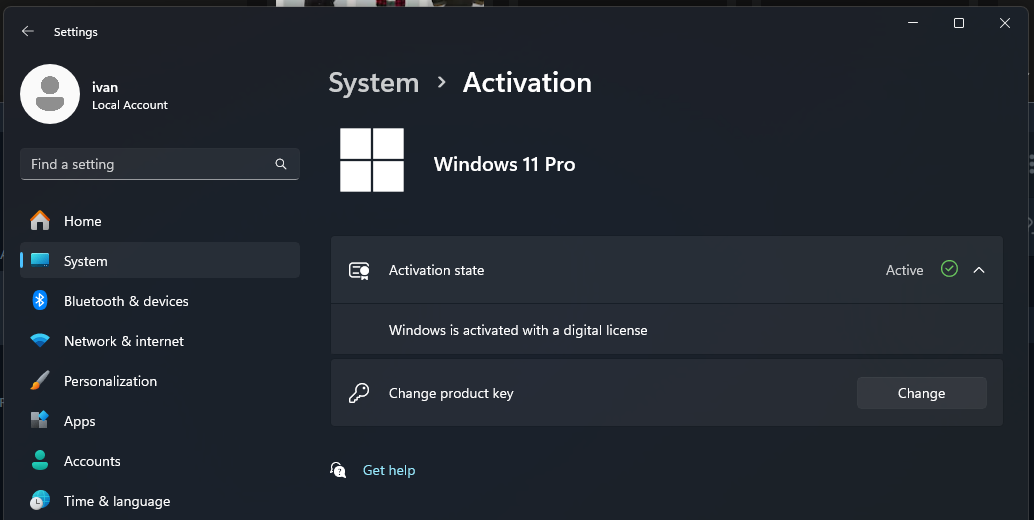This screenshot has width=1034, height=520.
Task: Open Apps settings
Action: click(160, 421)
